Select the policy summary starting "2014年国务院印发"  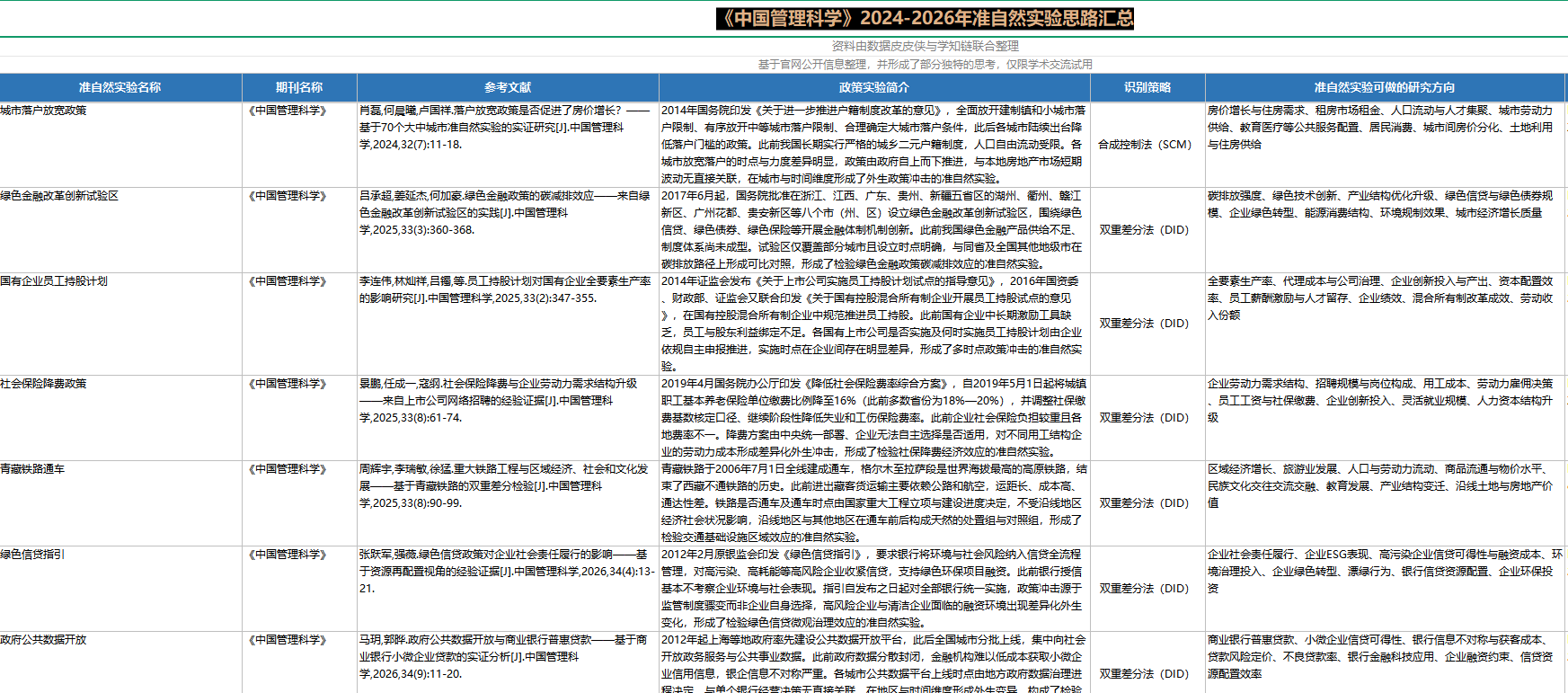[x=873, y=145]
